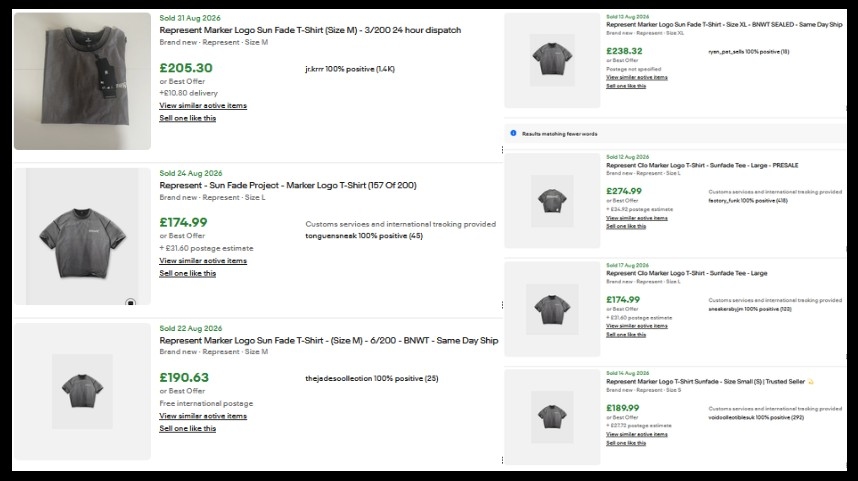Open the three-dot menu after the £205.30 listing
The width and height of the screenshot is (858, 481).
coord(502,149)
